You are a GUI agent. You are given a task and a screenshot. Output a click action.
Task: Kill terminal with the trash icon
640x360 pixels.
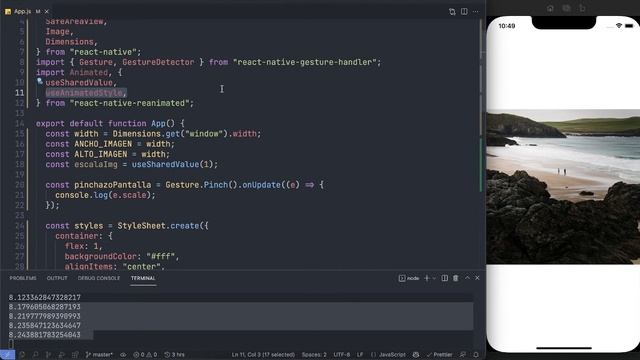456,278
